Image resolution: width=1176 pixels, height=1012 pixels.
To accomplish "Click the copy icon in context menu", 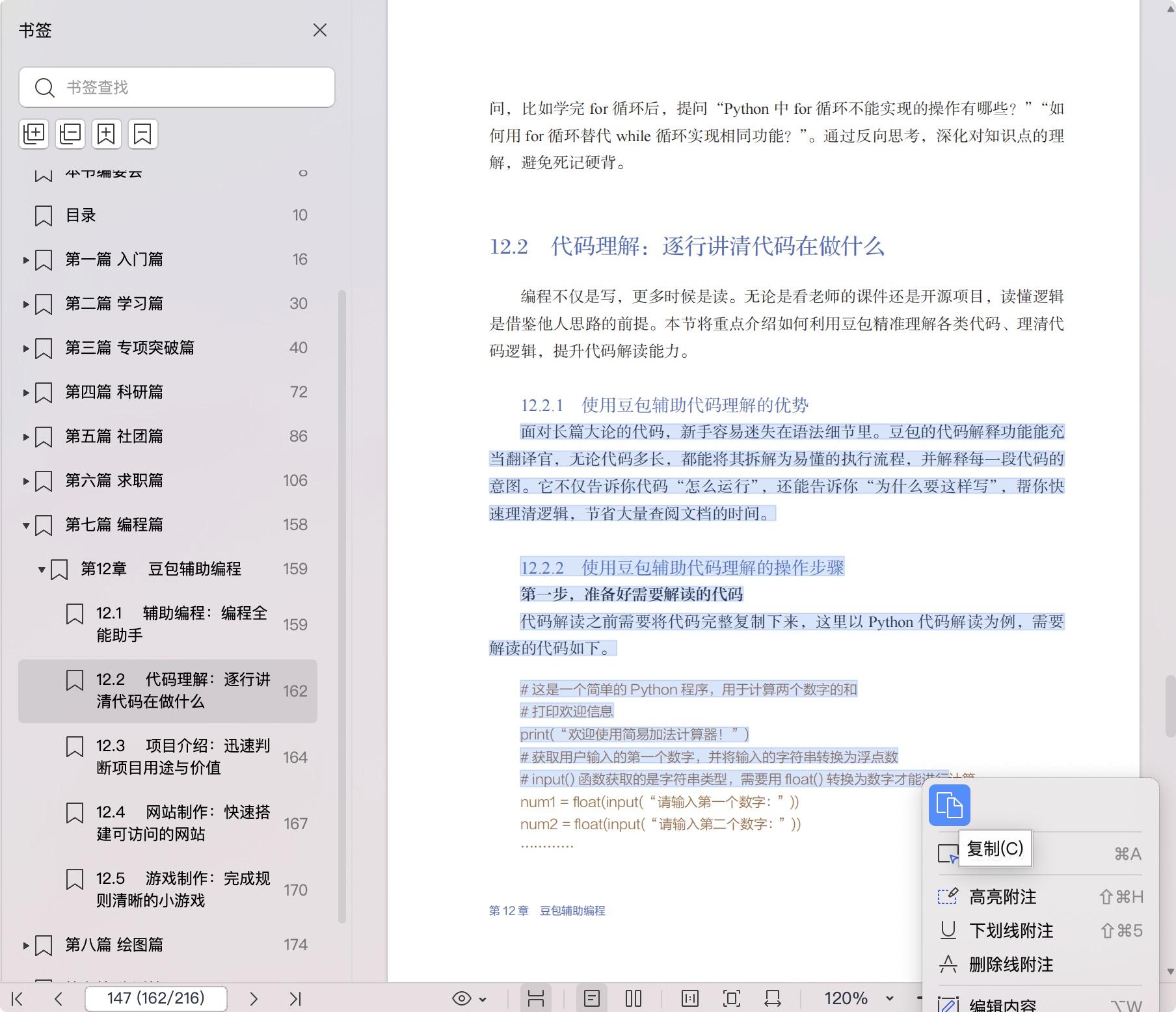I will point(950,805).
